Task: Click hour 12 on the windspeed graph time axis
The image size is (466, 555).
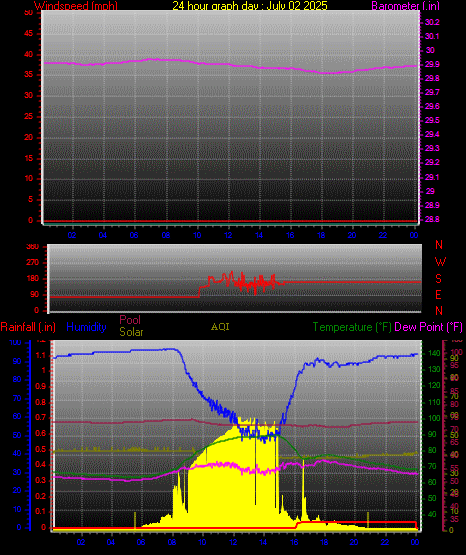Action: point(228,235)
